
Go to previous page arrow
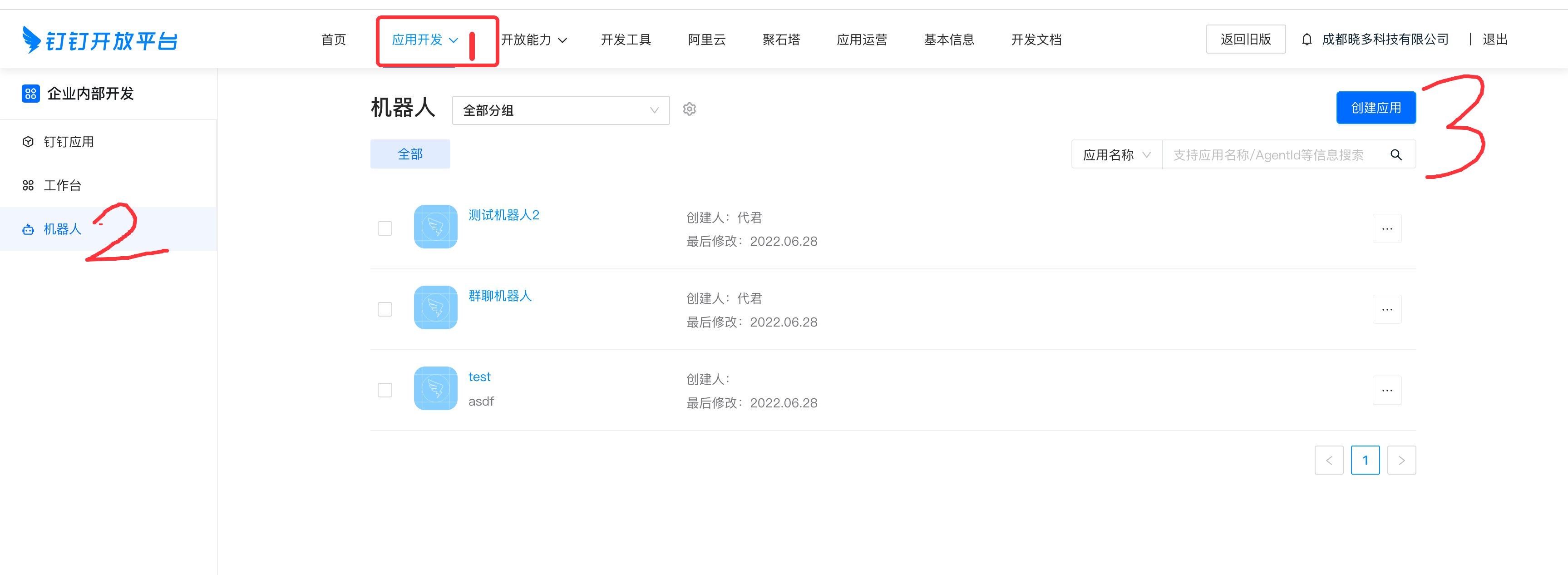tap(1329, 460)
